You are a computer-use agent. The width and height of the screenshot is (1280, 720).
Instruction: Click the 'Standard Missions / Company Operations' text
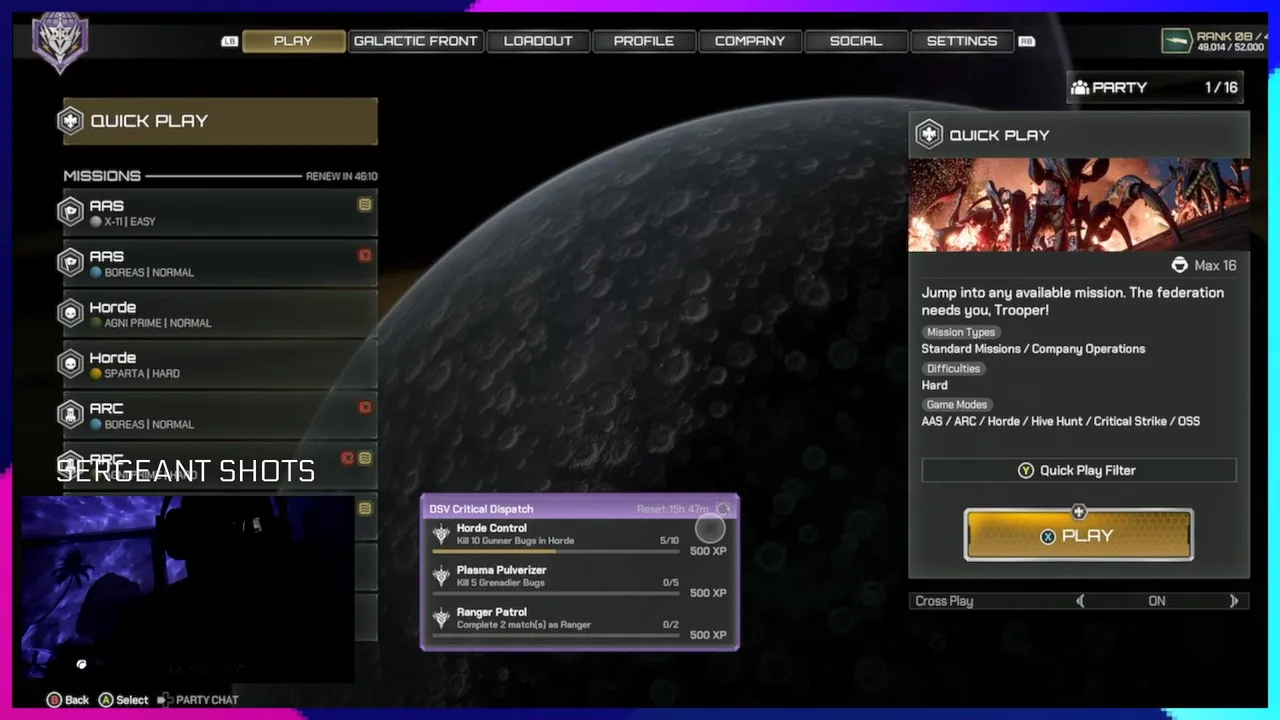coord(1033,349)
